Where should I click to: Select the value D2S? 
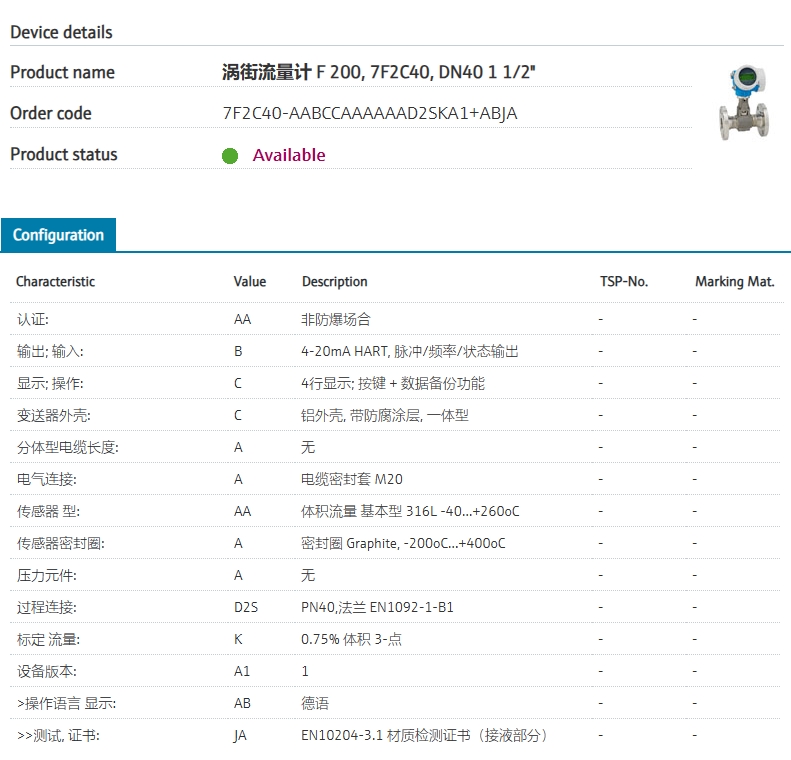click(246, 607)
